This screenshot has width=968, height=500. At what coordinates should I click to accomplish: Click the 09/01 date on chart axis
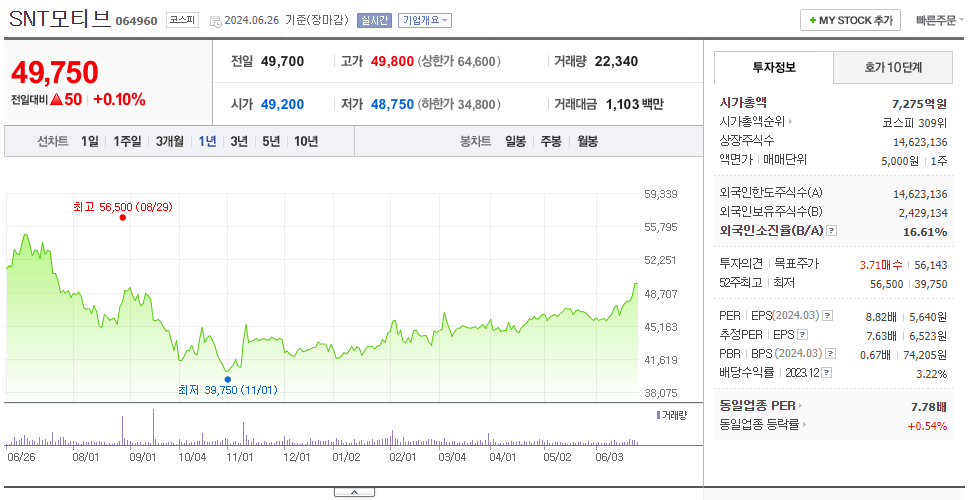coord(143,457)
